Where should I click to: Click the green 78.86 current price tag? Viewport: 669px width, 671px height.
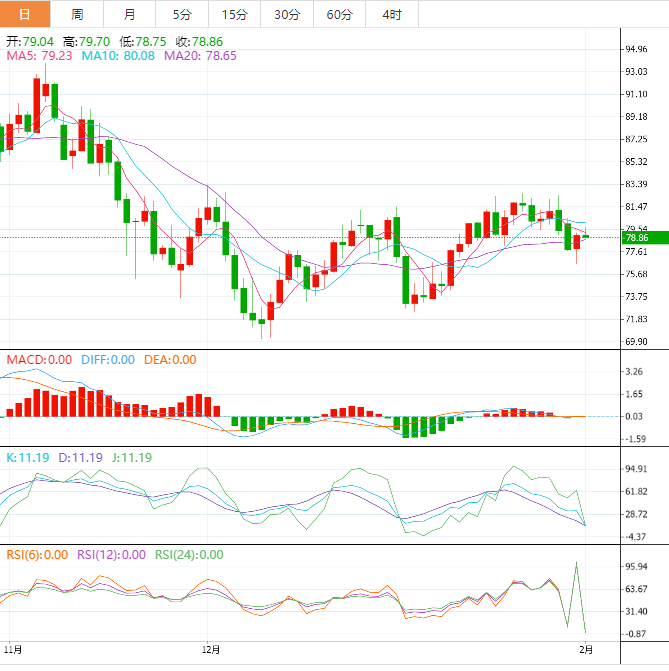pyautogui.click(x=645, y=238)
